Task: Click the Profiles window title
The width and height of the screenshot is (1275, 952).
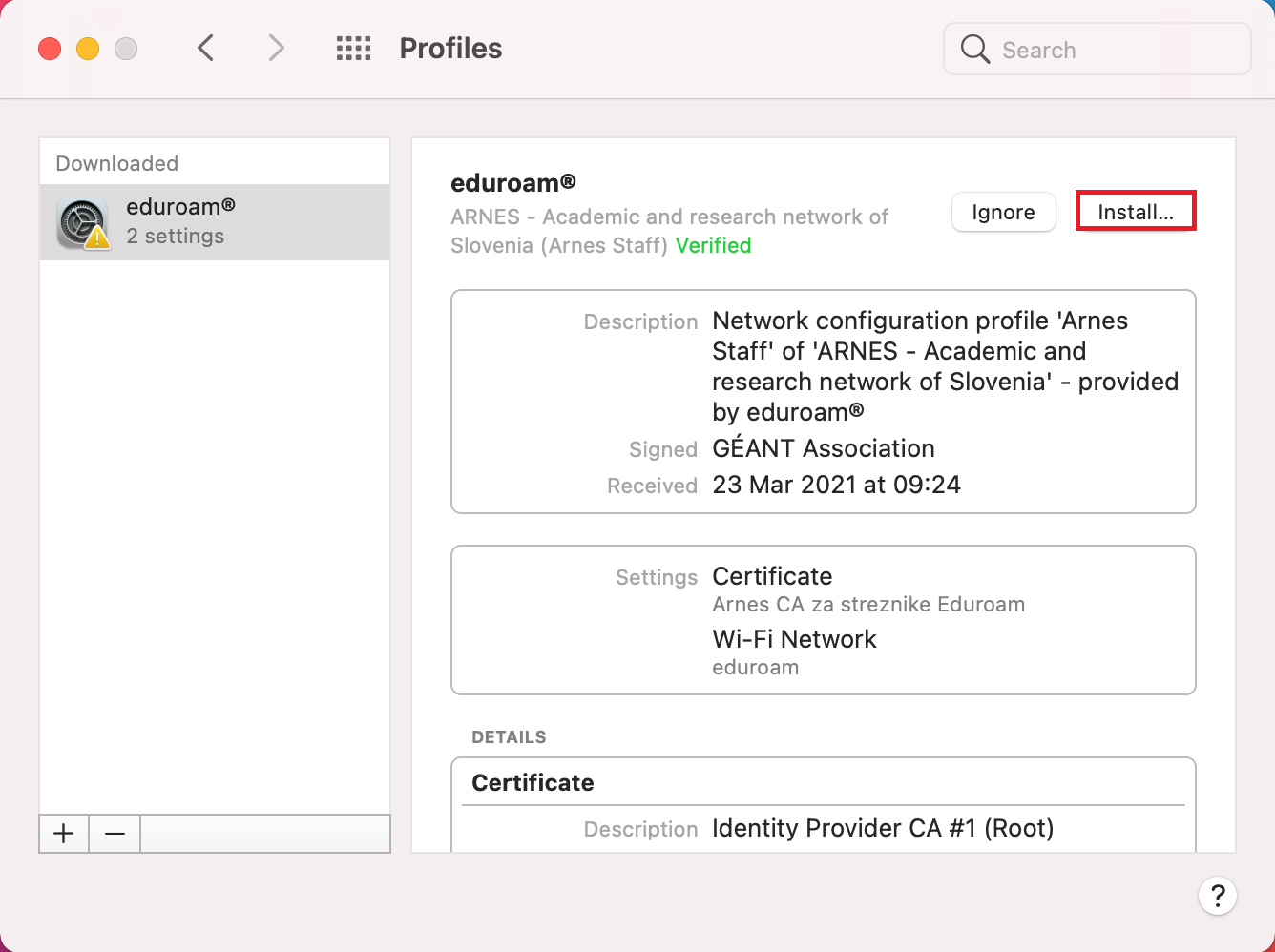Action: 450,49
